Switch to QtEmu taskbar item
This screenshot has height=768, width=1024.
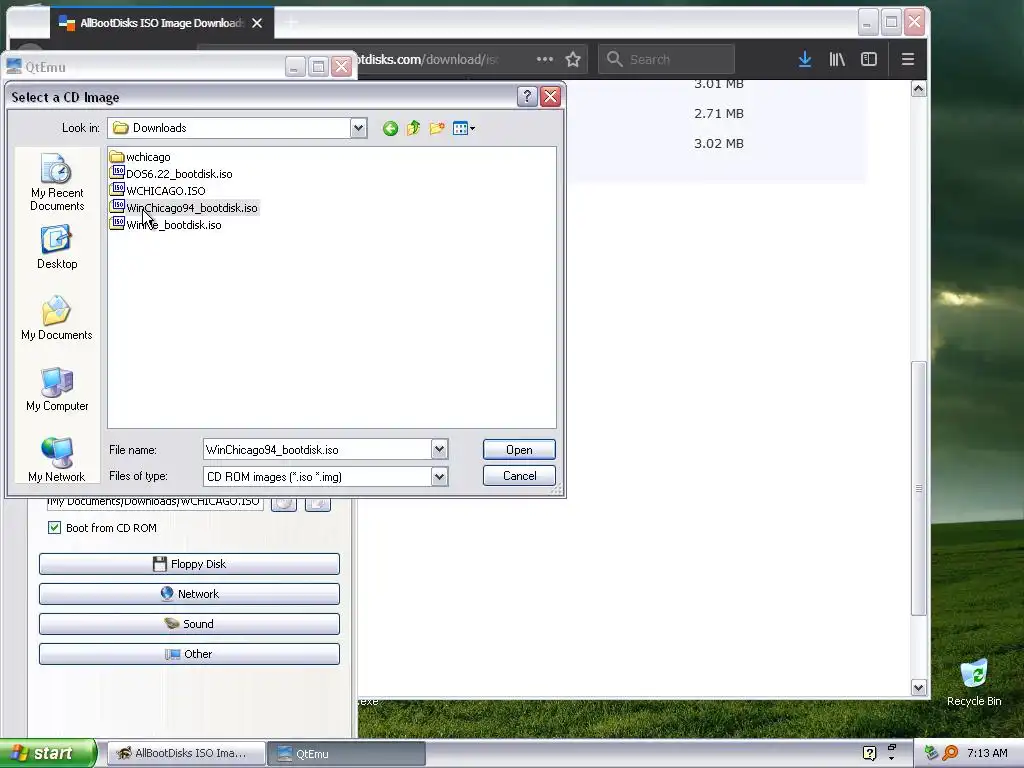346,754
